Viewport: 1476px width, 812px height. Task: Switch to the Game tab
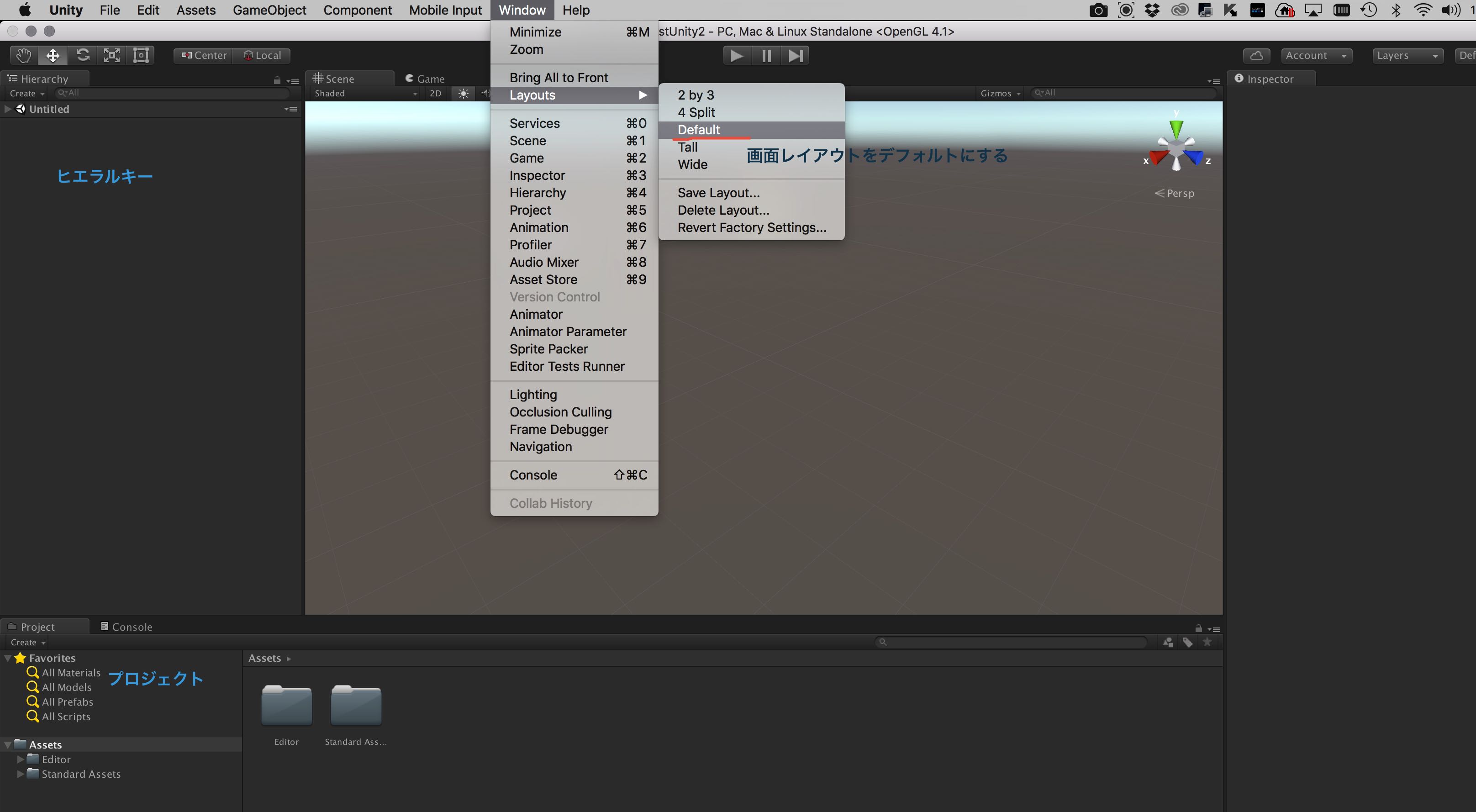tap(425, 79)
